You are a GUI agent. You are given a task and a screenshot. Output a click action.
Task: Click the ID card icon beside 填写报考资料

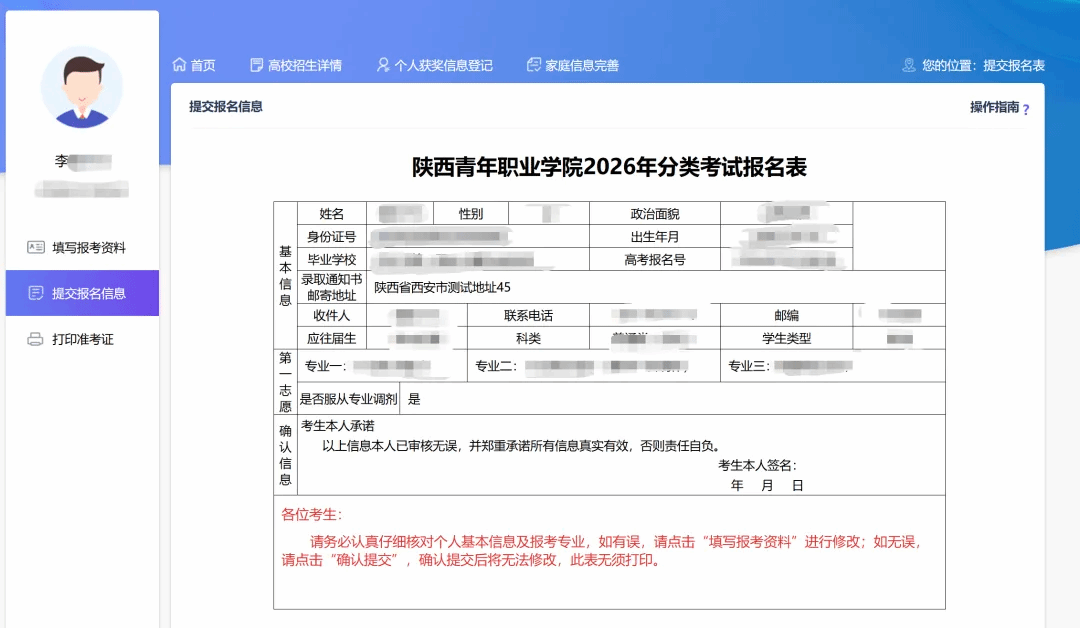pyautogui.click(x=36, y=247)
